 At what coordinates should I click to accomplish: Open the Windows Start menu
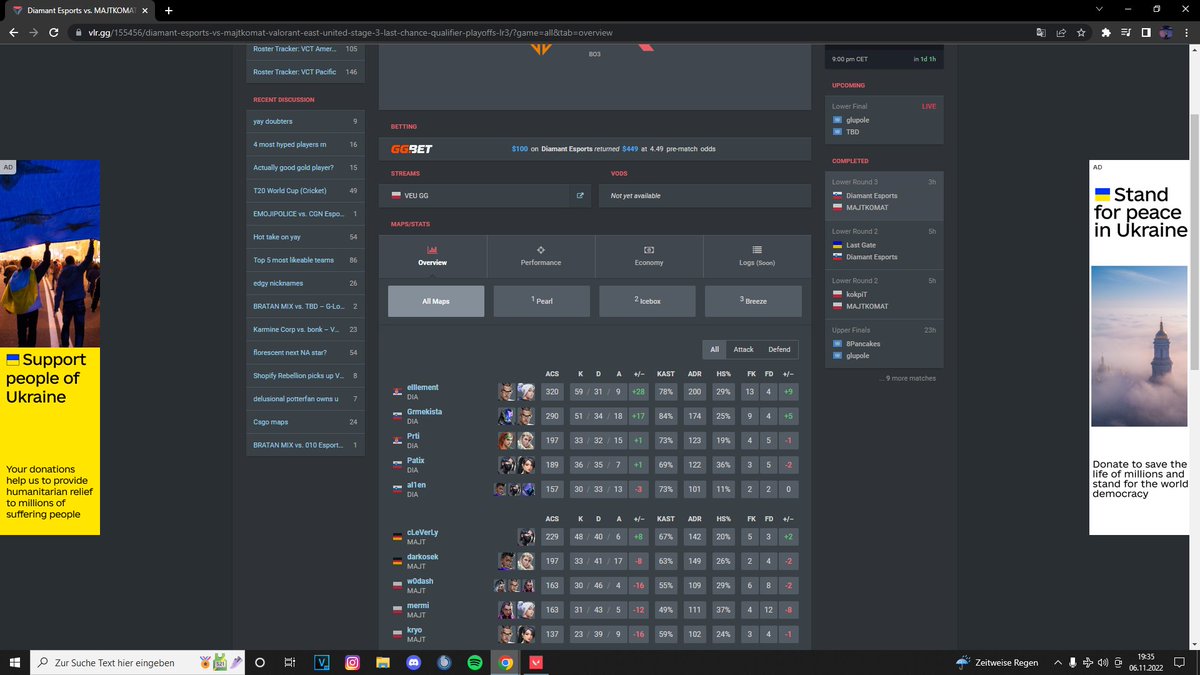coord(14,662)
